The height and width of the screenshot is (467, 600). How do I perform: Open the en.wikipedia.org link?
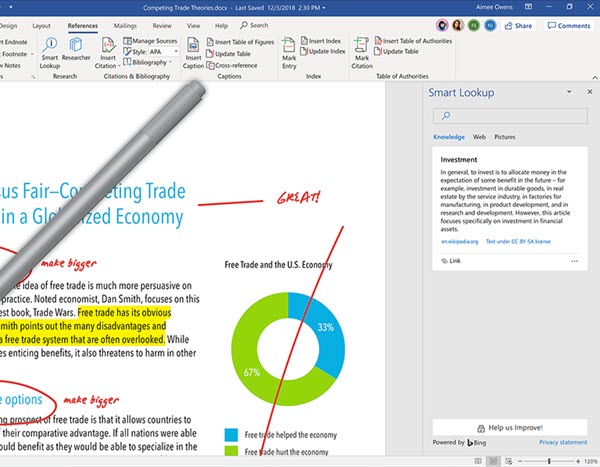[x=460, y=242]
